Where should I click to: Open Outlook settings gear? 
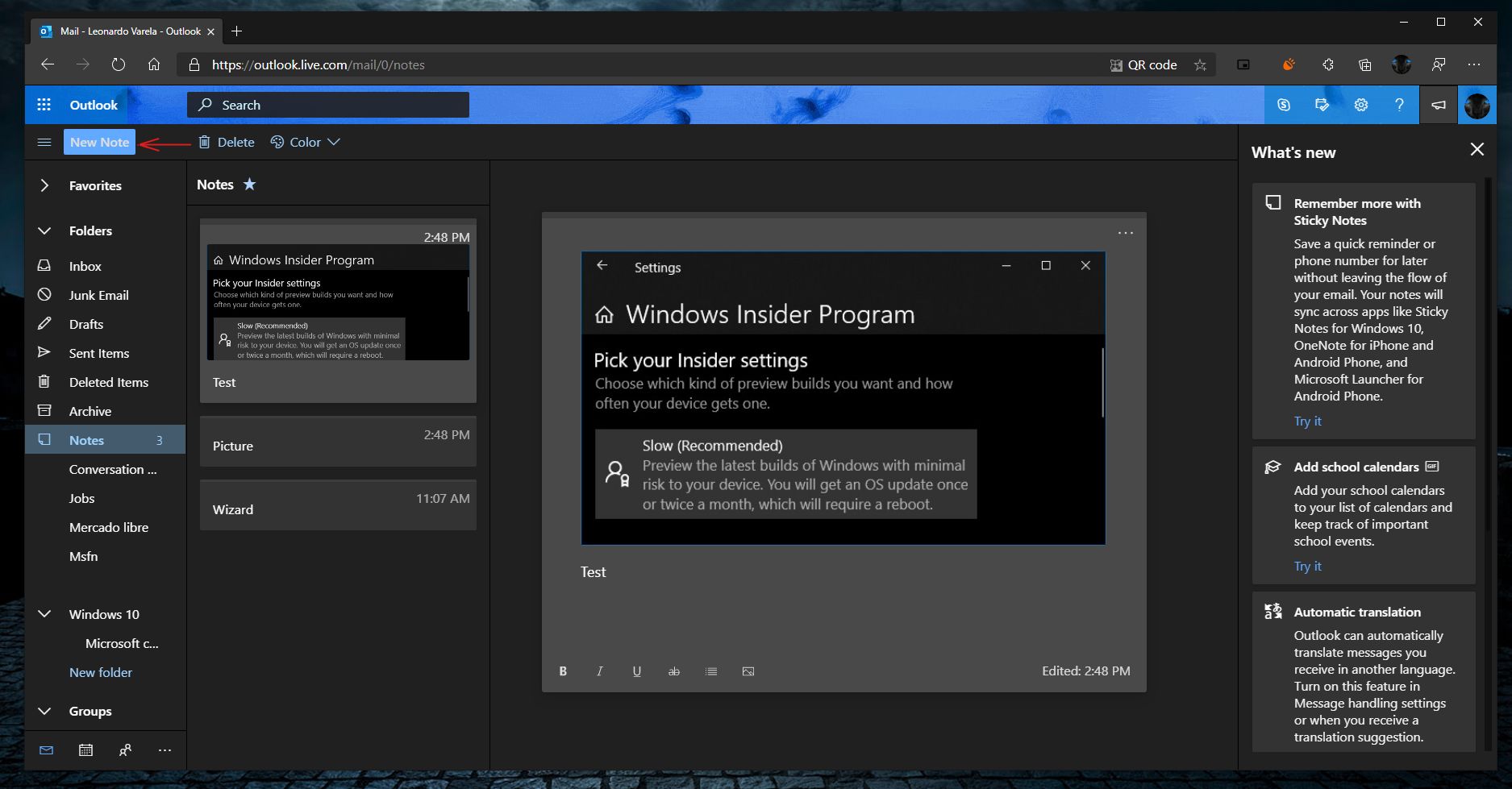pos(1361,105)
